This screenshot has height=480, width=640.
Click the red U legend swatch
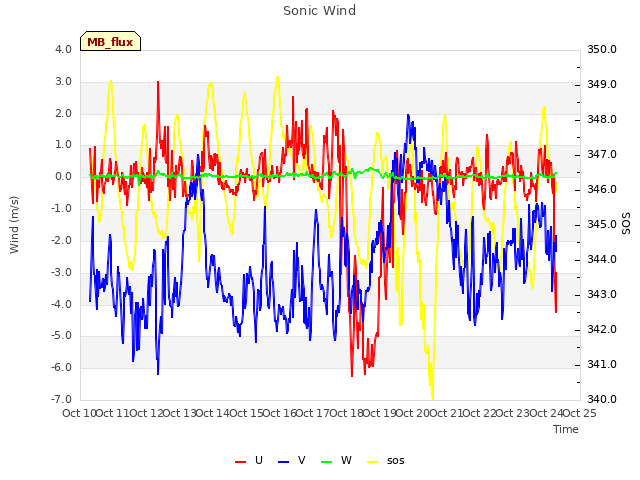click(240, 462)
